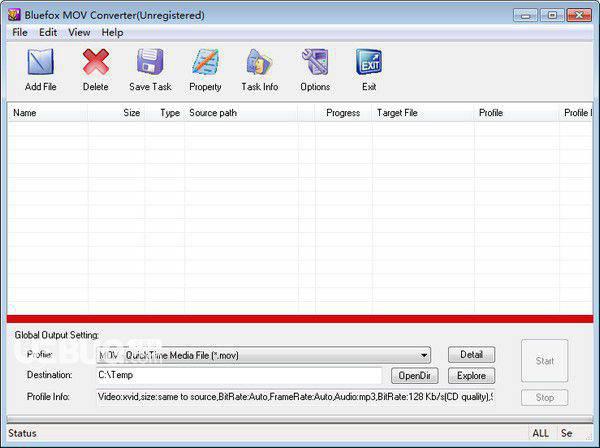
Task: Click the ALL status bar entry
Action: [x=541, y=433]
